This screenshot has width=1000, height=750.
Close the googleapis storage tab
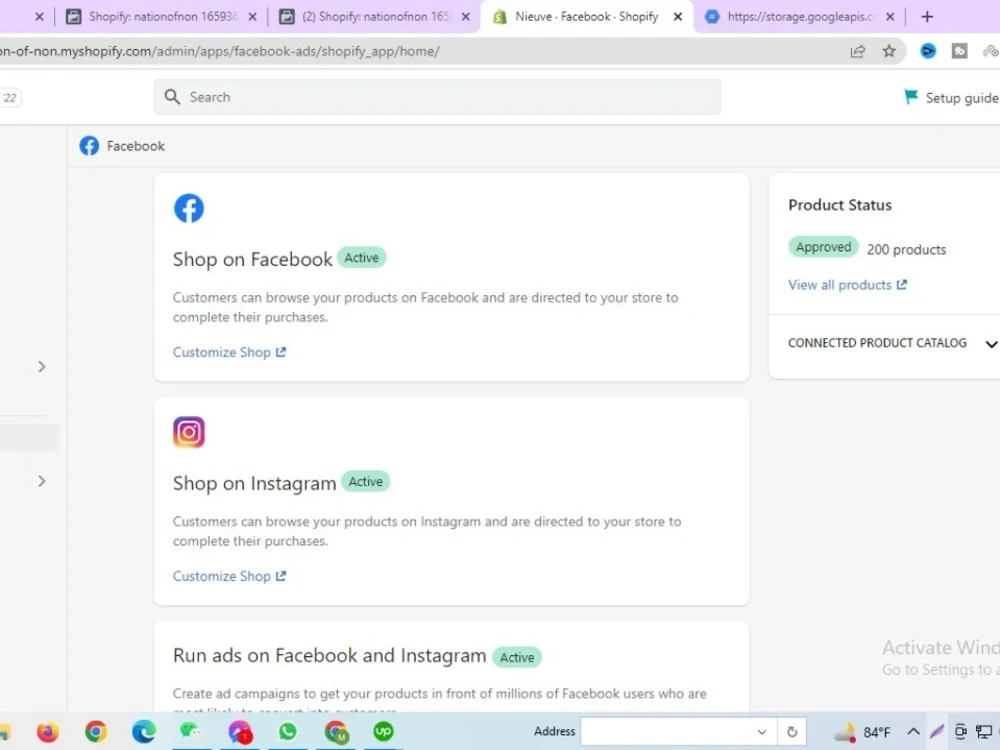click(890, 17)
